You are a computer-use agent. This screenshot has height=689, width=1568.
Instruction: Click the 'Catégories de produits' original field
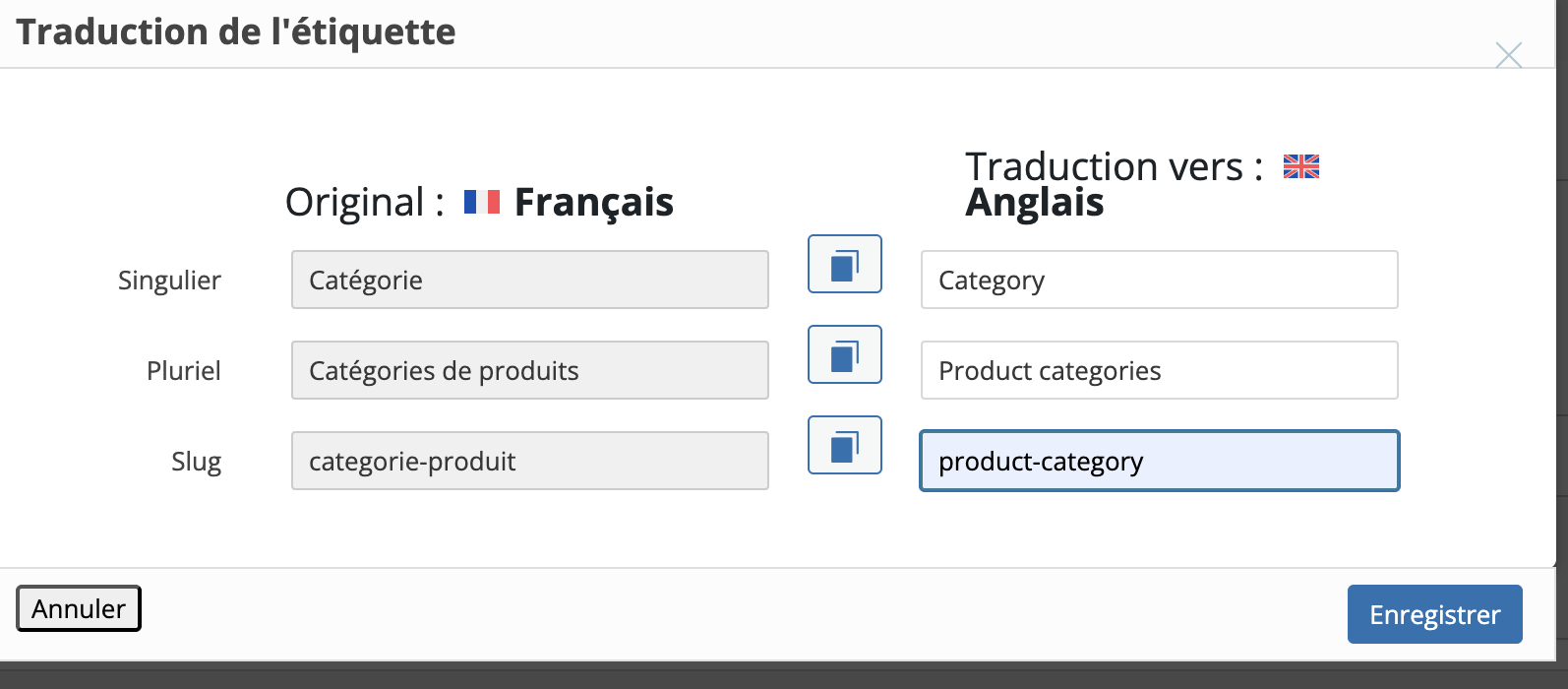[529, 370]
